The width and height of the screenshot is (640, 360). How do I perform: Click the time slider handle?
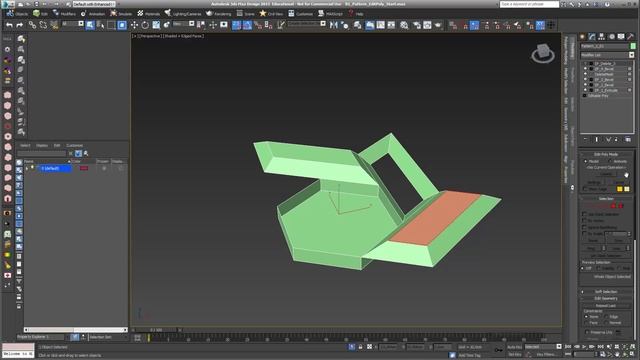coord(156,330)
